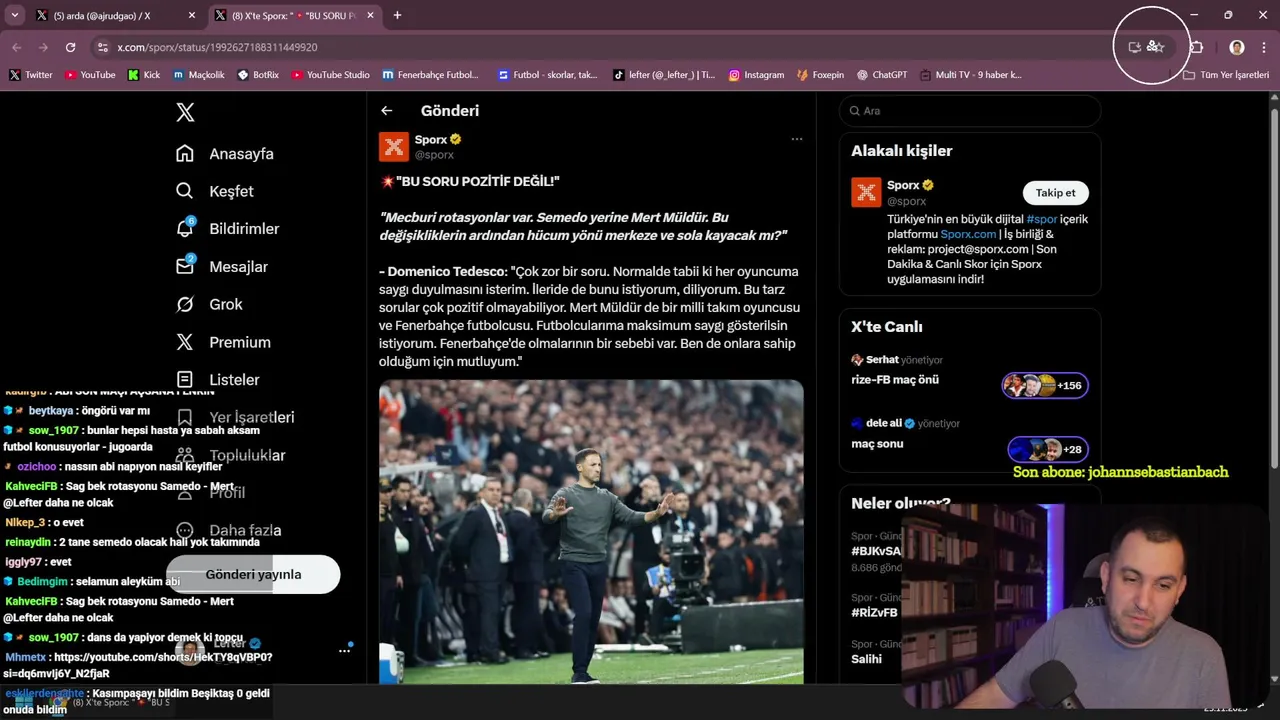Open the post's three-dot more menu
Image resolution: width=1280 pixels, height=720 pixels.
tap(797, 139)
